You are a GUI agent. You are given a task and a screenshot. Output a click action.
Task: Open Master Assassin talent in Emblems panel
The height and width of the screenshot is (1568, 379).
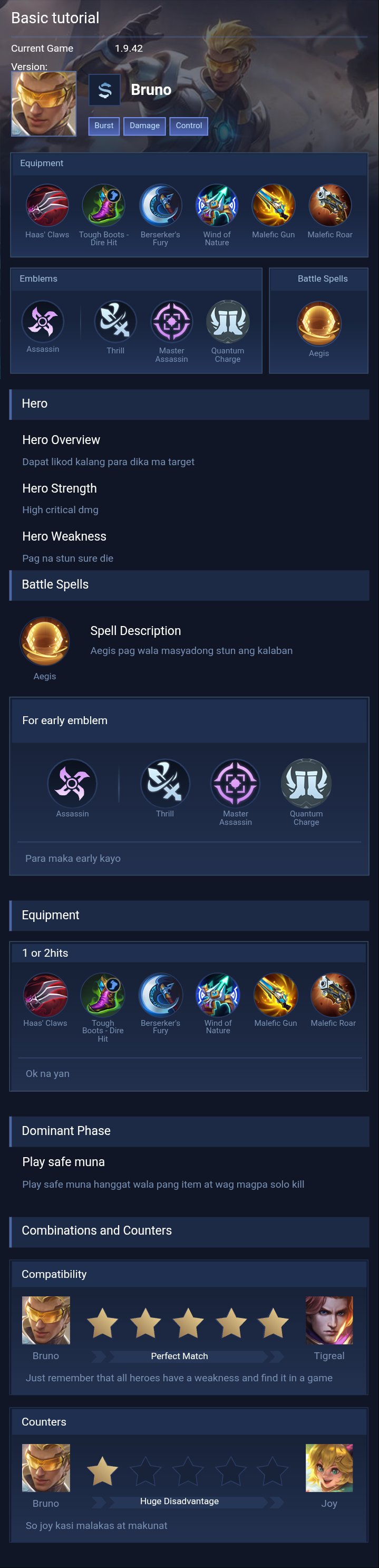point(171,322)
